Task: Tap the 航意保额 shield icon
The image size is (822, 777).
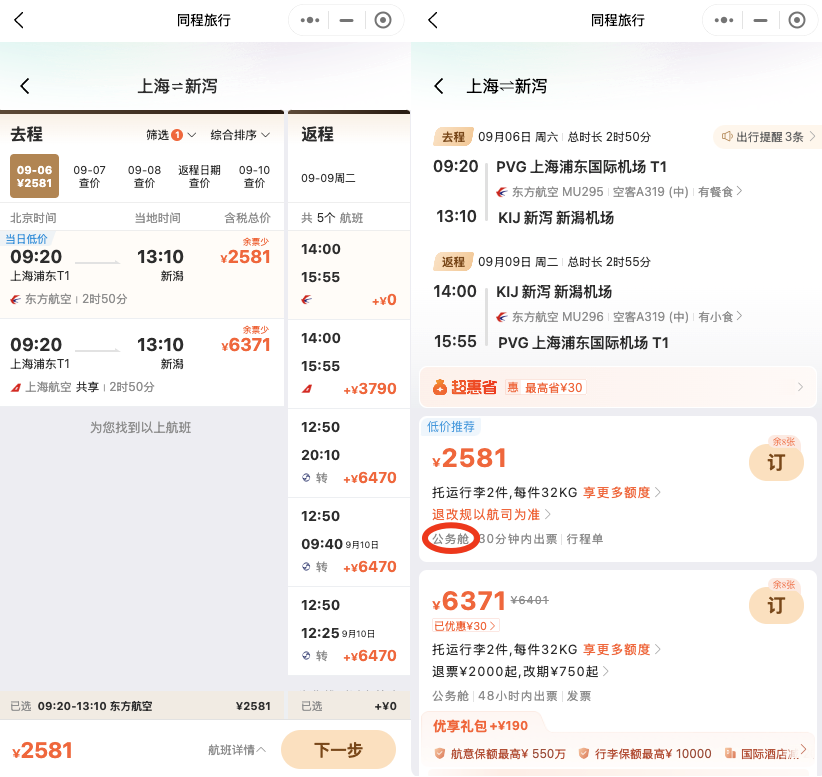Action: tap(440, 753)
